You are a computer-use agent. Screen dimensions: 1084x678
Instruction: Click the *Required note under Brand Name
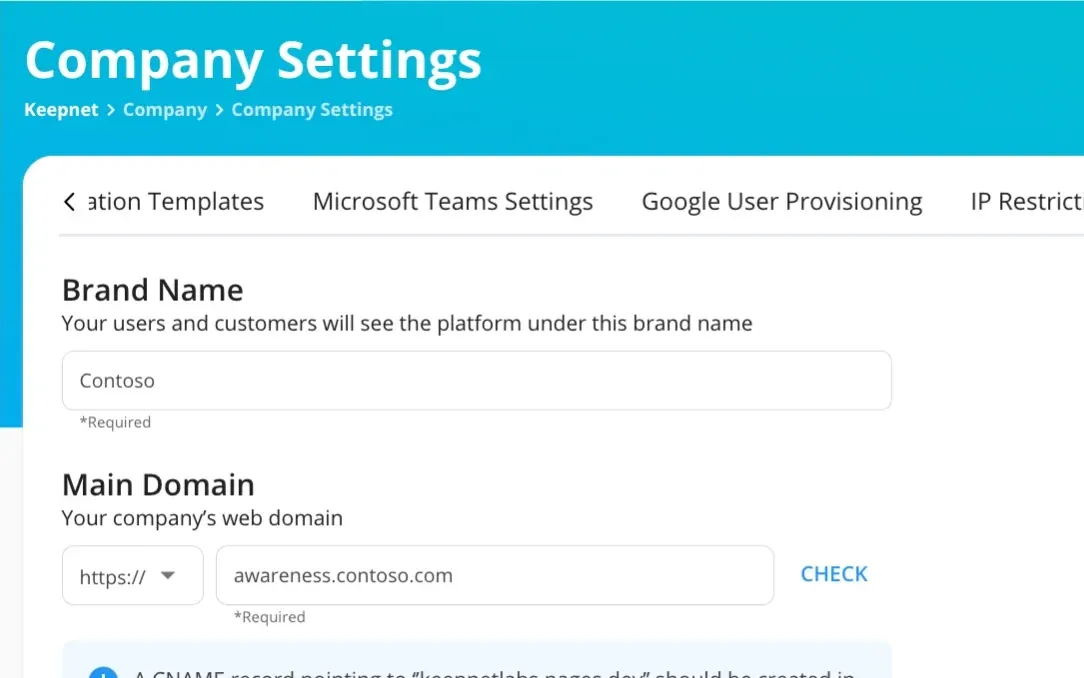(115, 422)
